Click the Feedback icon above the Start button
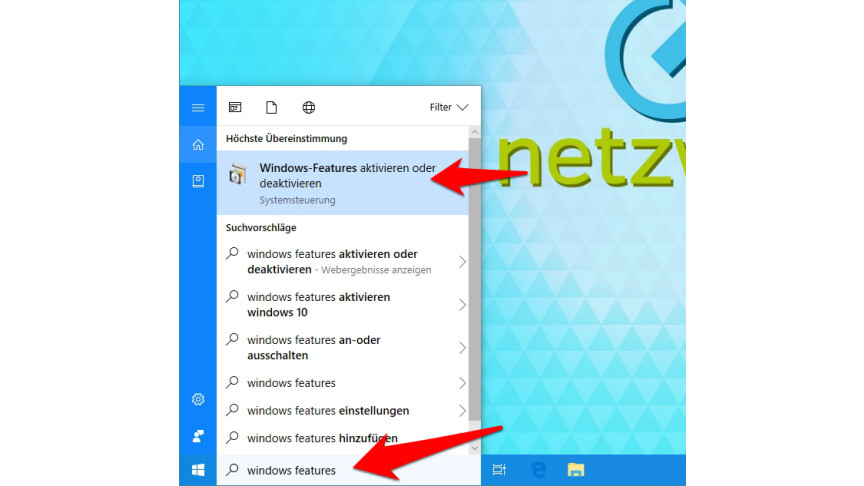 [x=198, y=436]
